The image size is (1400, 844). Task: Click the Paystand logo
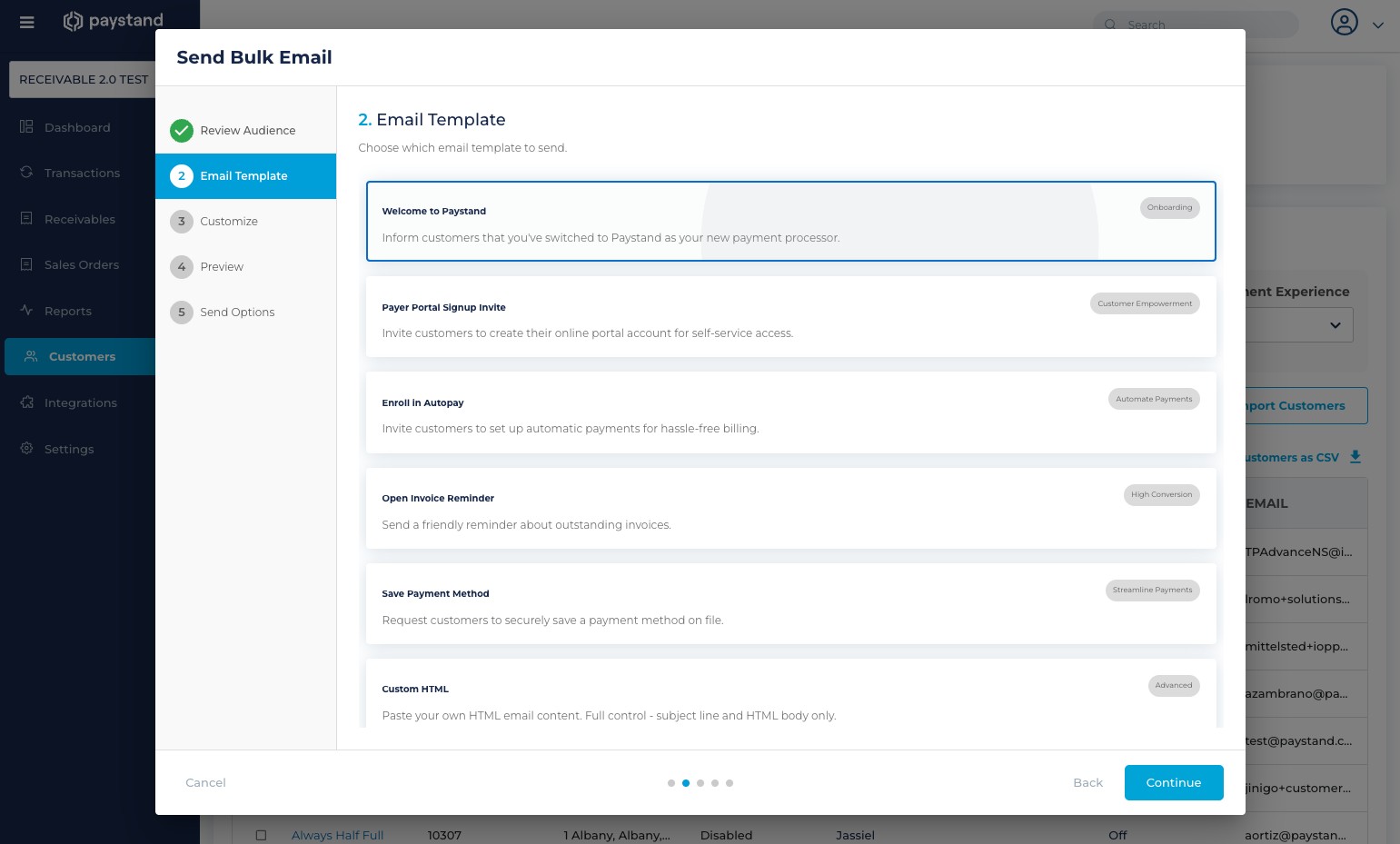pyautogui.click(x=114, y=21)
